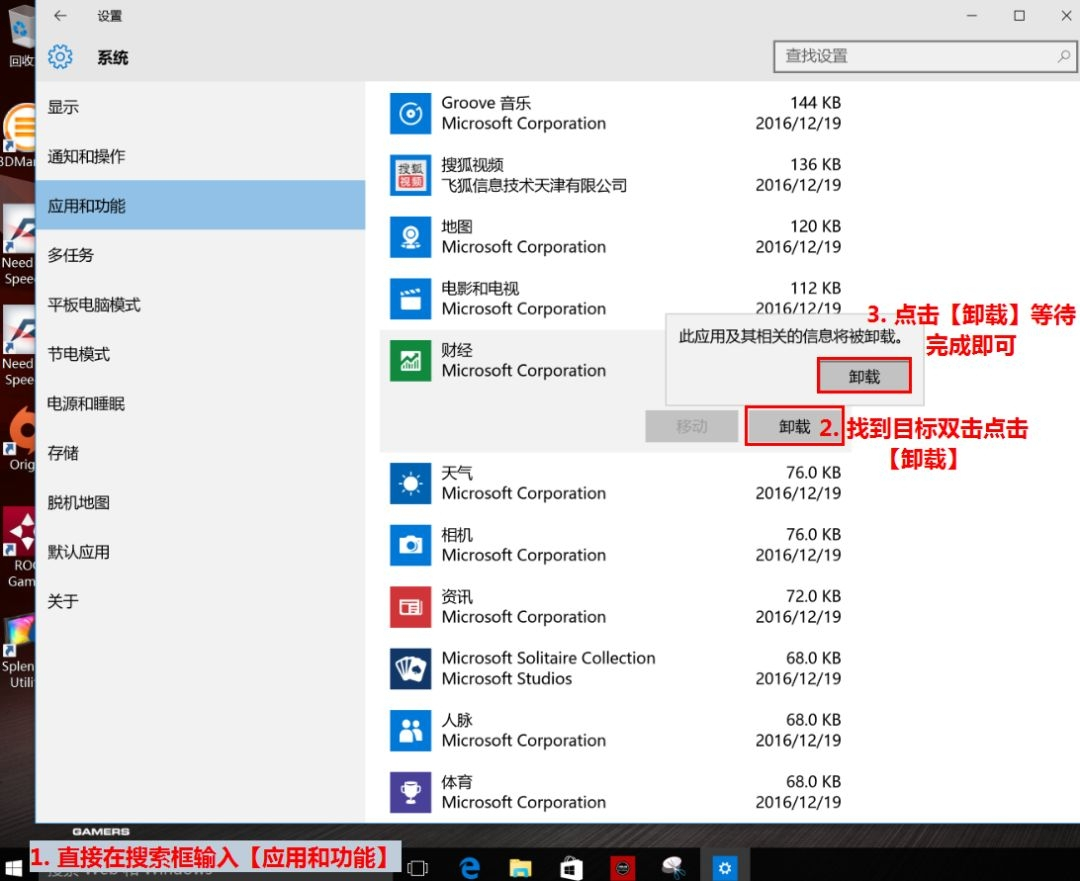
Task: Select the 相机 camera icon
Action: tap(410, 545)
